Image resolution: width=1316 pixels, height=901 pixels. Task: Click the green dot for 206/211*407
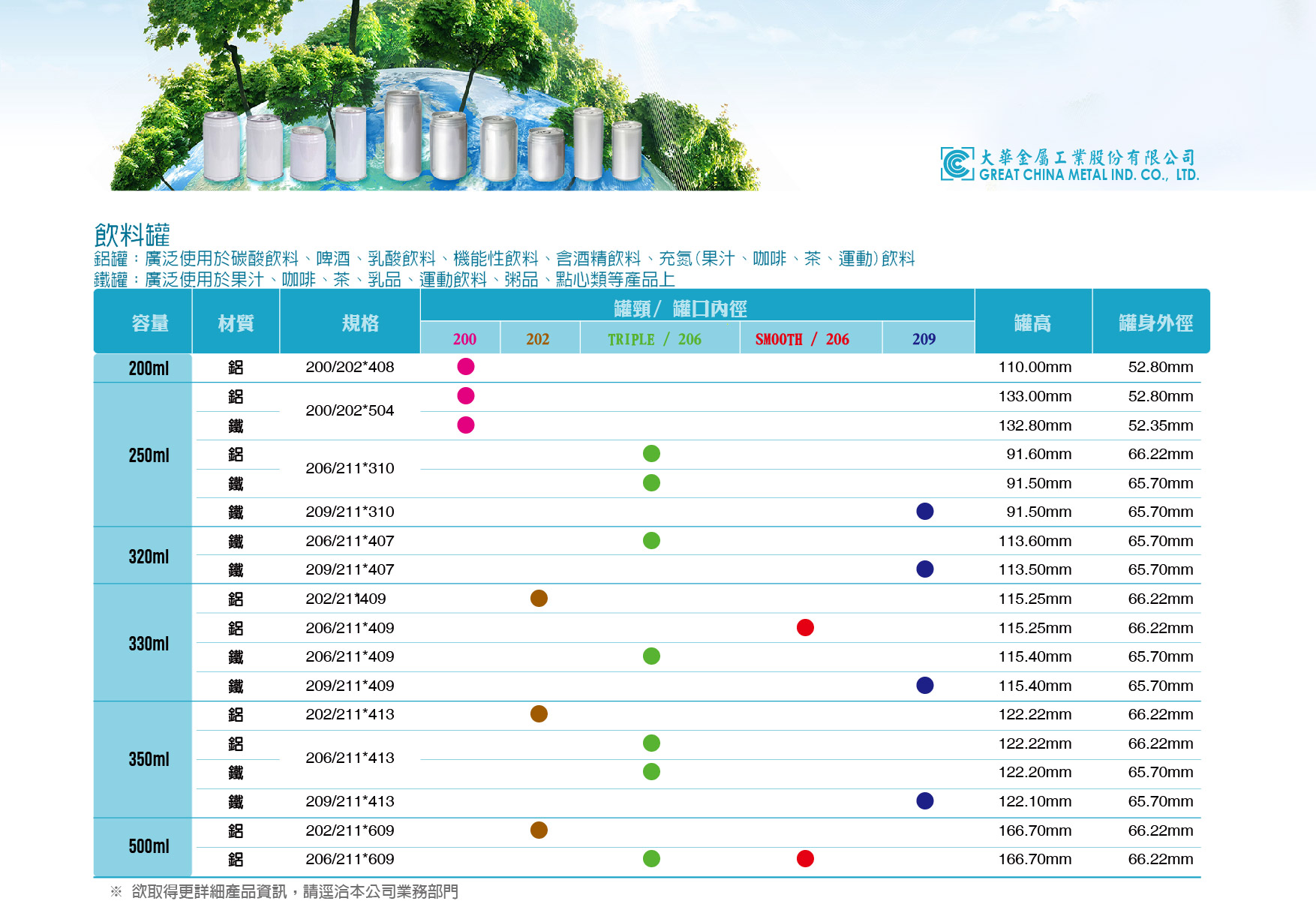coord(651,541)
